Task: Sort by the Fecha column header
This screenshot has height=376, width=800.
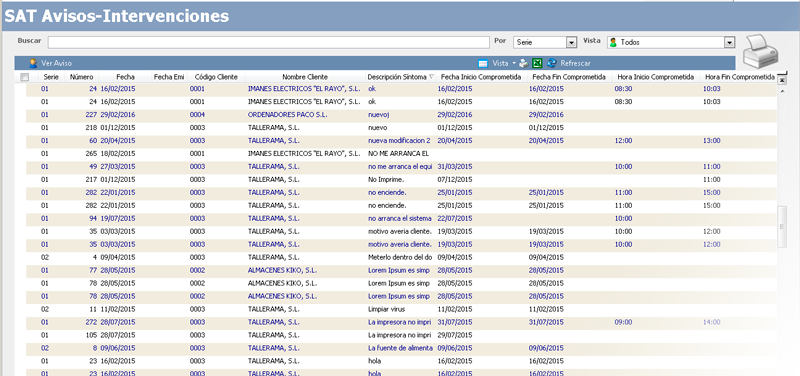Action: (125, 77)
